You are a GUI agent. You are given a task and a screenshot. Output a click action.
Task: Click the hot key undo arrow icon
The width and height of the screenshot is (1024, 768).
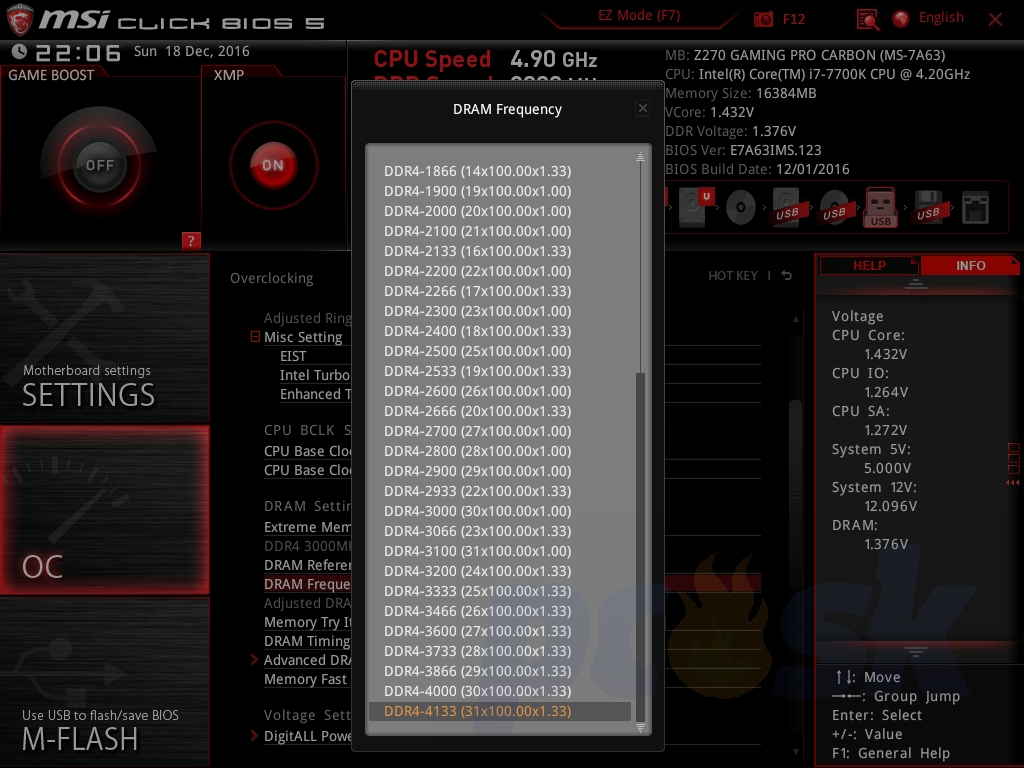click(787, 276)
